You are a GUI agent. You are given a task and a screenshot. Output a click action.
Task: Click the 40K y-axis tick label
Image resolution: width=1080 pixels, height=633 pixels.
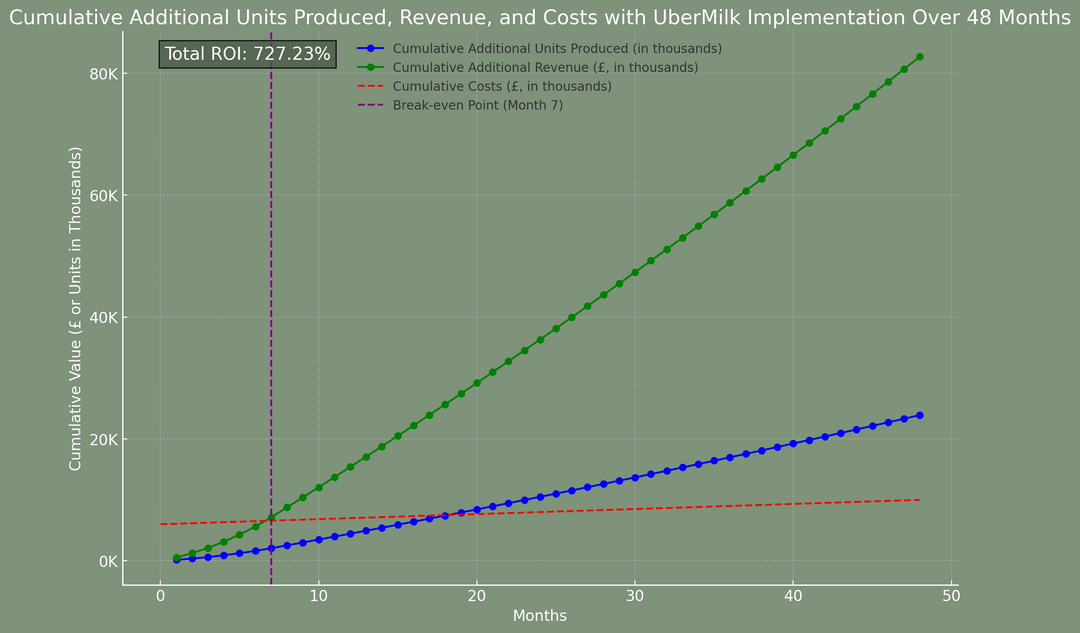click(x=103, y=318)
